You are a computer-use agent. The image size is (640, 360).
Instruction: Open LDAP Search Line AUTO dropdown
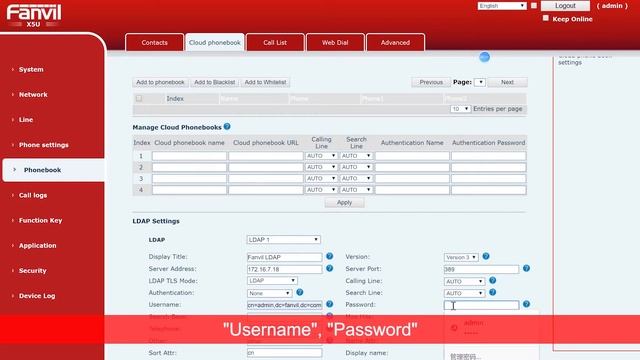pos(464,293)
